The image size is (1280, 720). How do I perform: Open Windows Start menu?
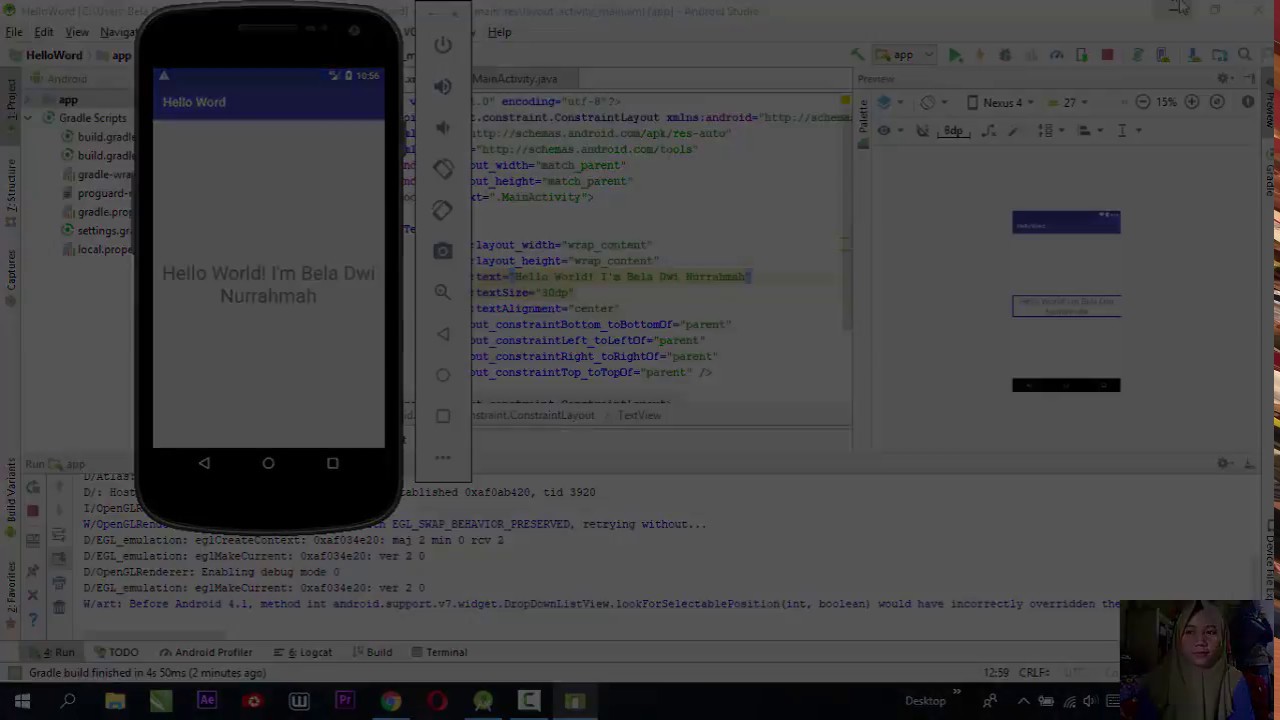tap(22, 701)
